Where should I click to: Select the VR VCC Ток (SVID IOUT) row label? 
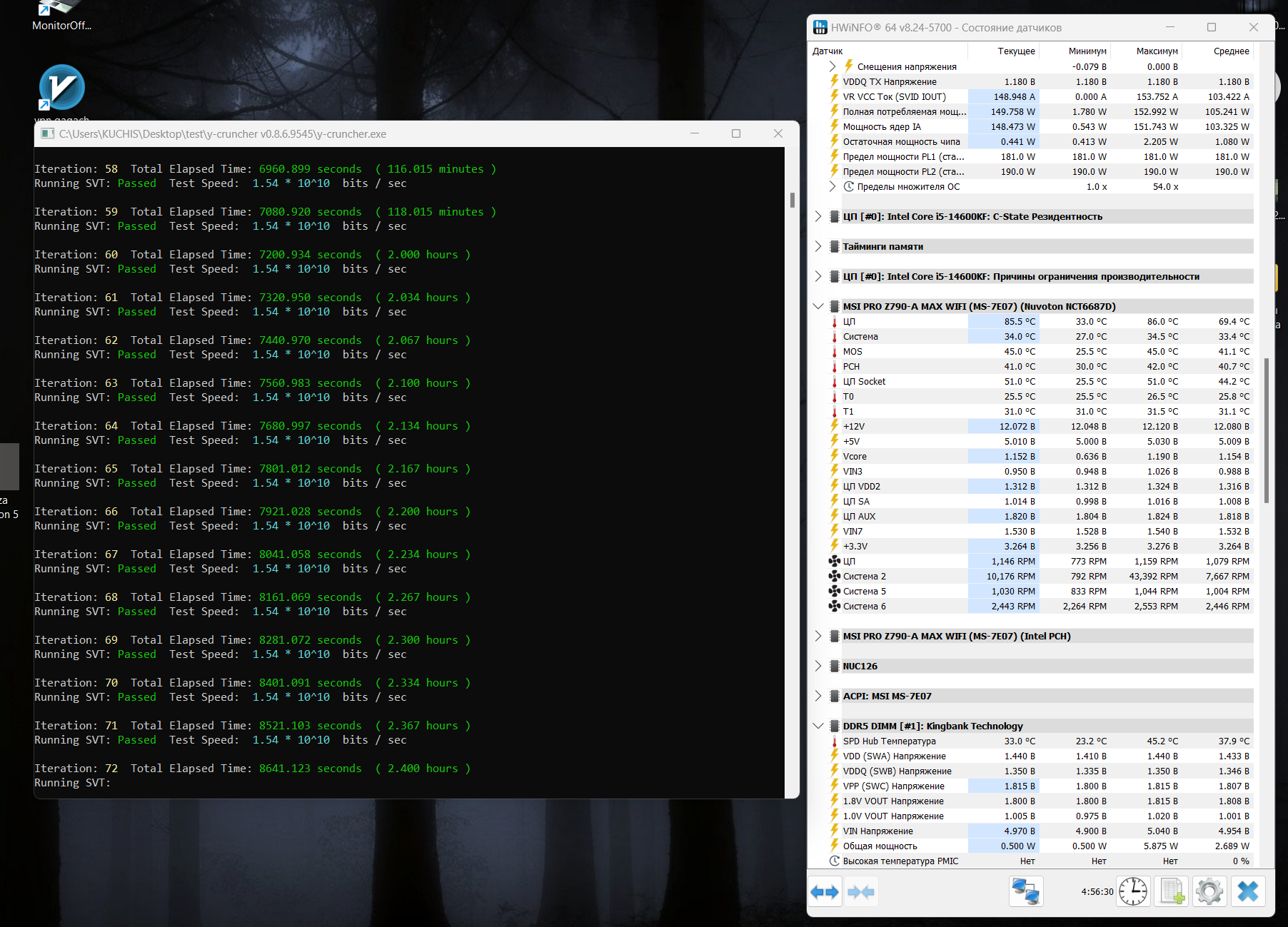click(894, 96)
